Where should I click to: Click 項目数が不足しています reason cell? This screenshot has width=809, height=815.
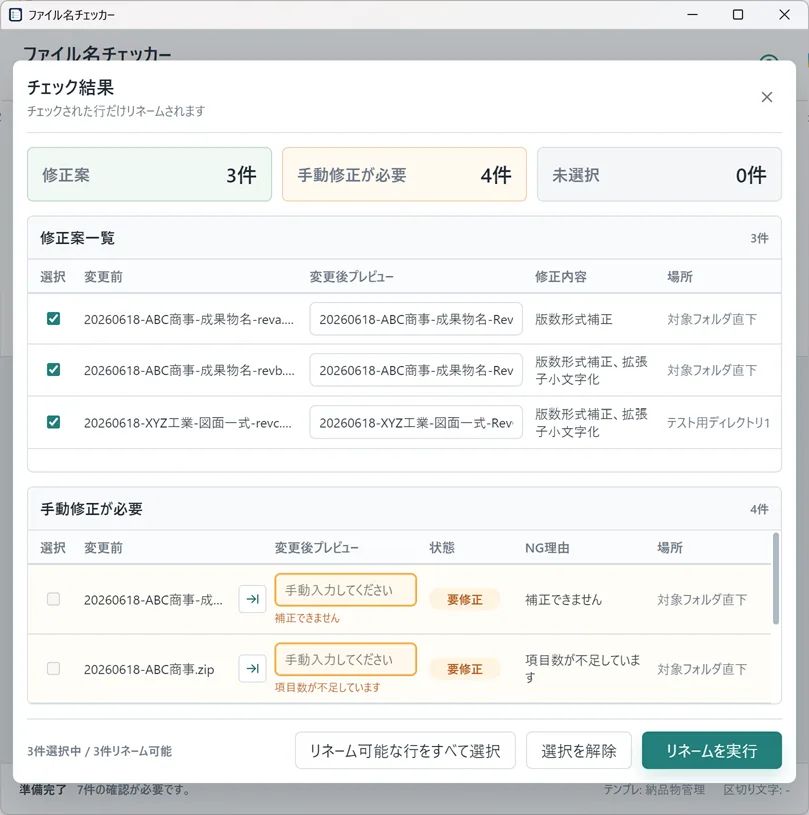pyautogui.click(x=582, y=668)
